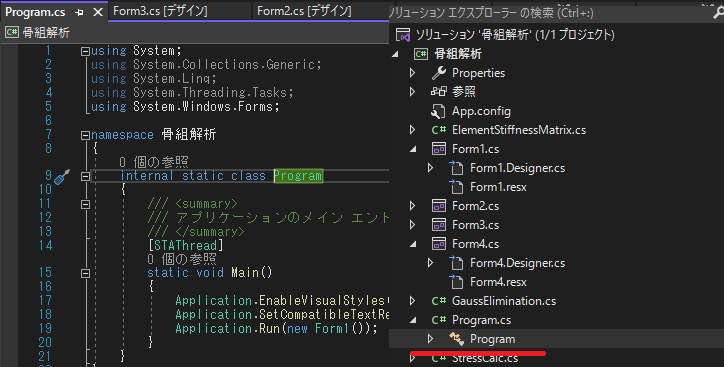Expand ElementStiffnessMatrix.cs node

point(412,130)
